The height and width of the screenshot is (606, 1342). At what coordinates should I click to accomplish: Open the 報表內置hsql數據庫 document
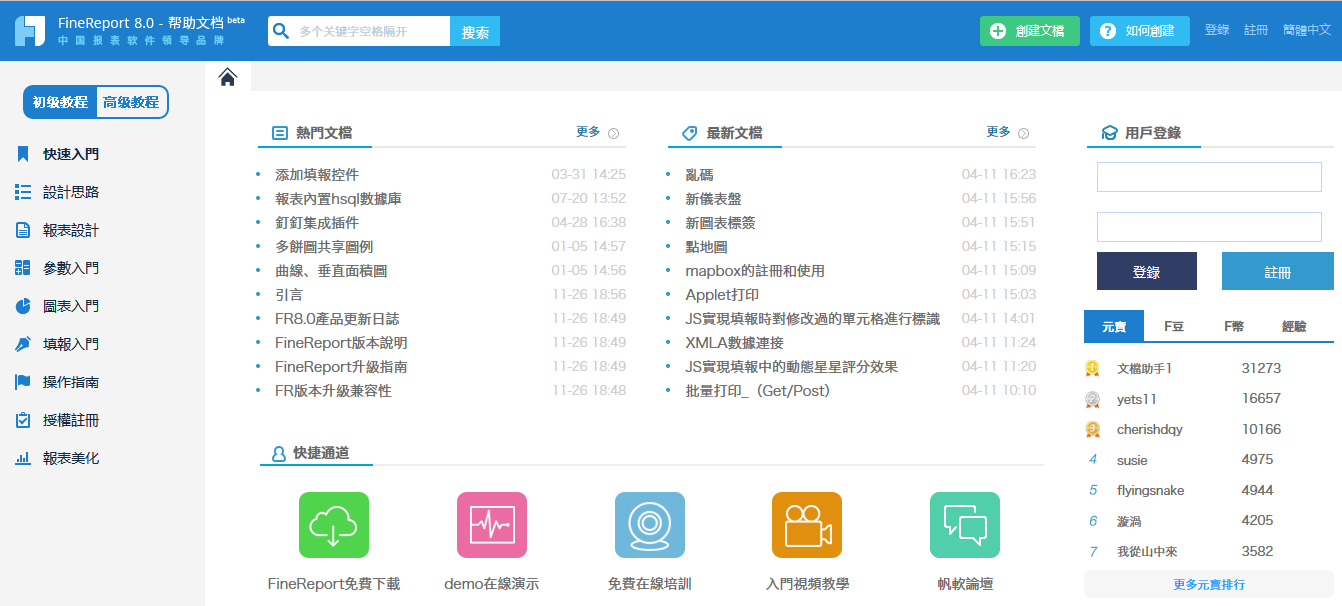coord(338,198)
